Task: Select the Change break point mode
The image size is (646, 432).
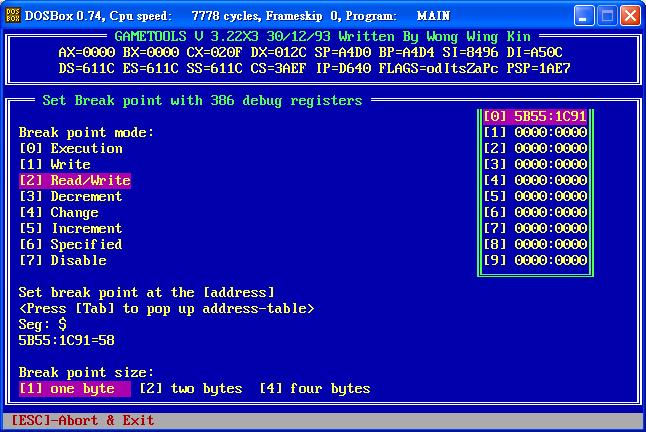Action: (x=59, y=212)
